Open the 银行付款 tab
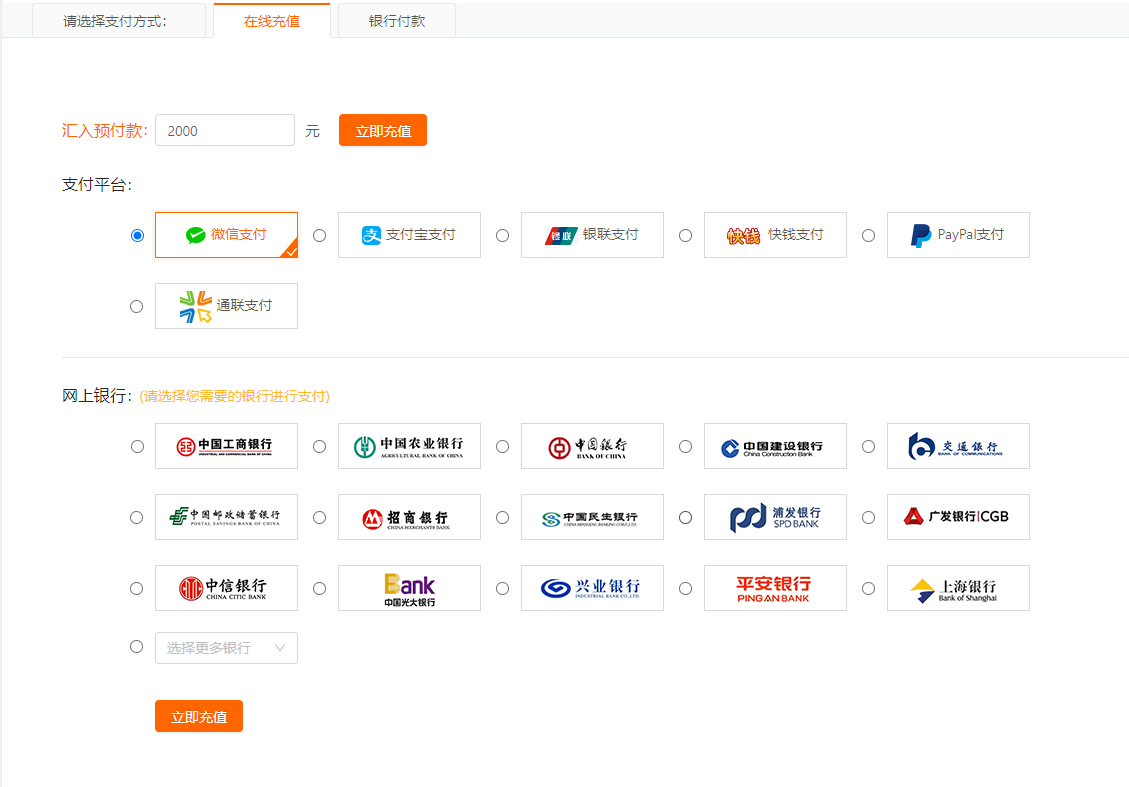The height and width of the screenshot is (787, 1129). pos(397,21)
